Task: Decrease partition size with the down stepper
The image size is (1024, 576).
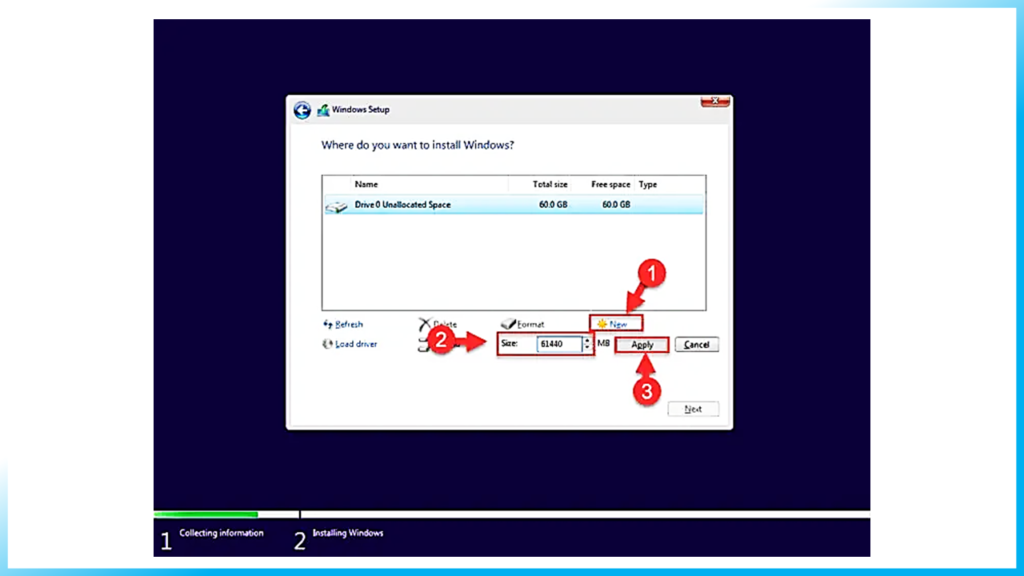Action: point(588,347)
